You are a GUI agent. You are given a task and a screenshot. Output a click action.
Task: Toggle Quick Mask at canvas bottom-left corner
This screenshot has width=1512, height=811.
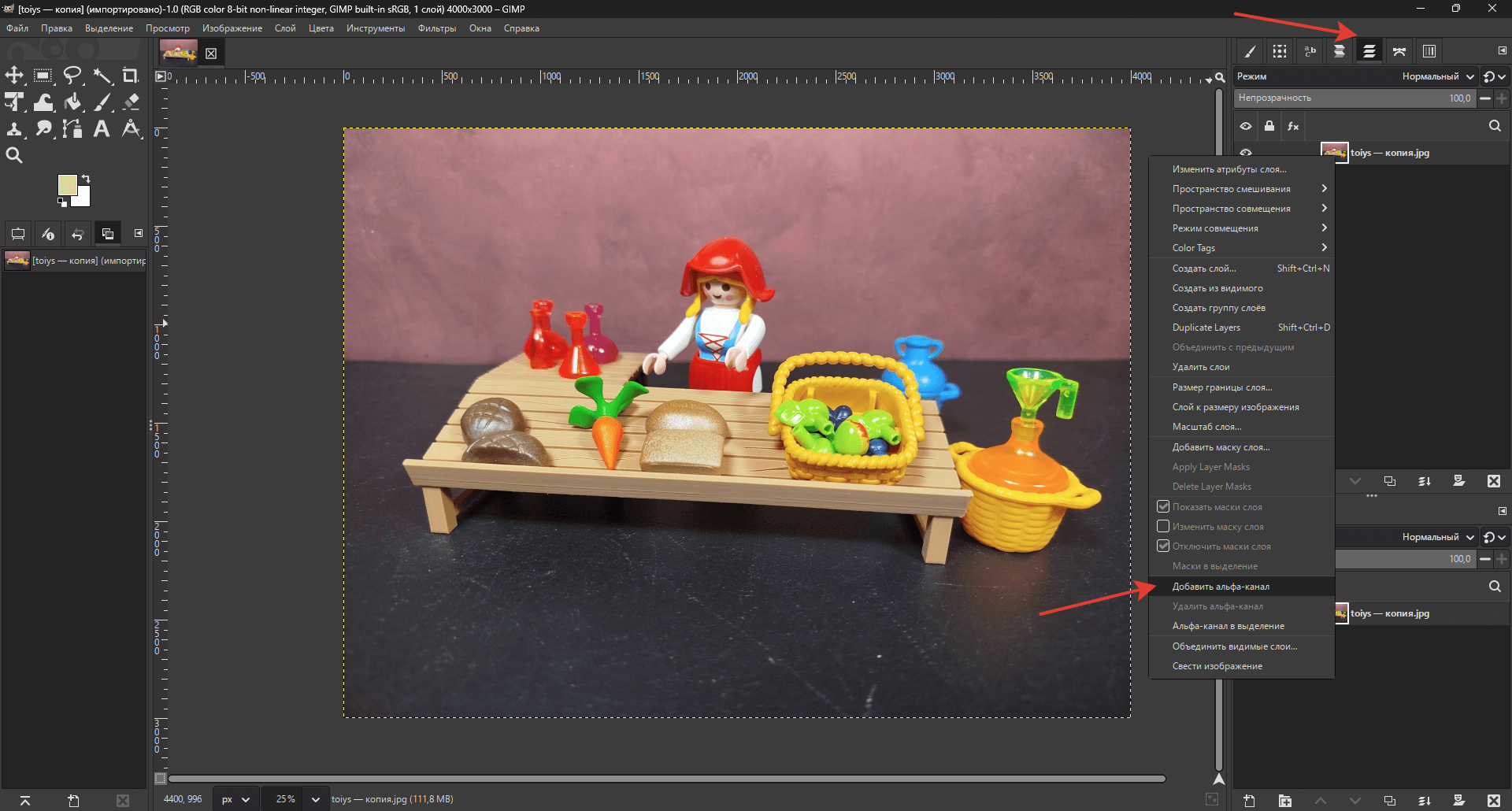point(161,779)
